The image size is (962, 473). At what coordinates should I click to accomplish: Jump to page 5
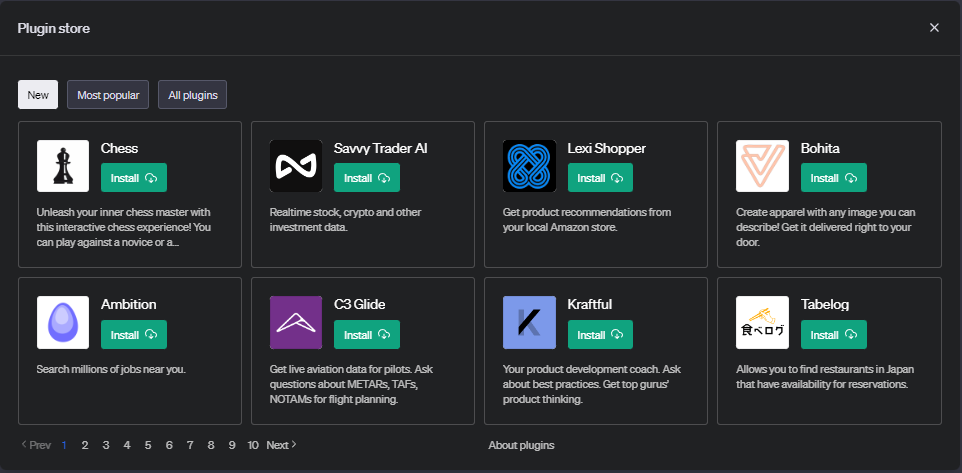coord(148,445)
